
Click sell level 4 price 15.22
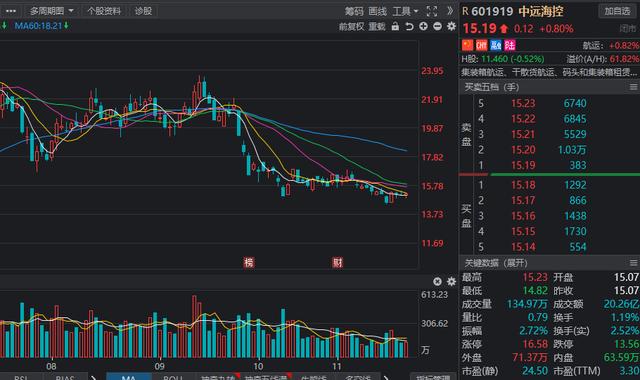coord(523,119)
